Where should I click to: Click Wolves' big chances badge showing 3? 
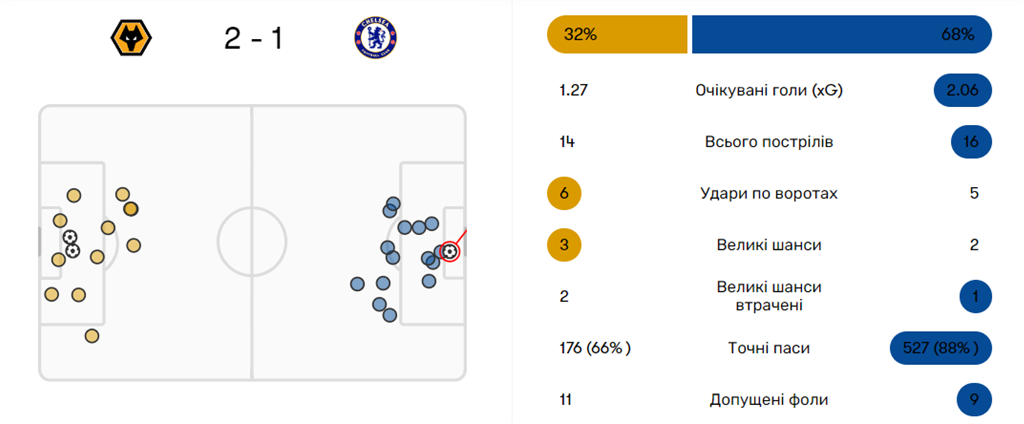tap(565, 244)
